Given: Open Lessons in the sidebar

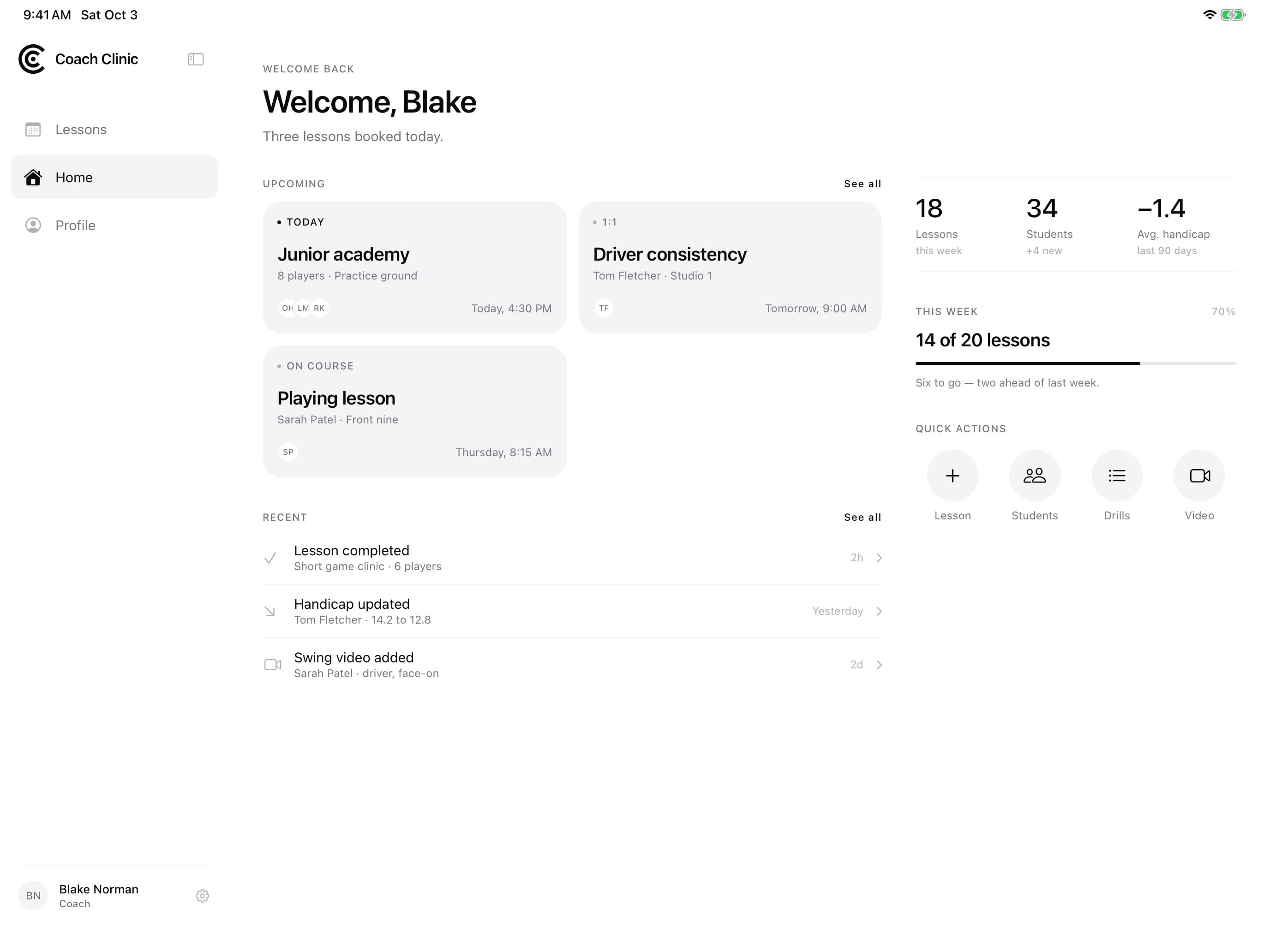Looking at the screenshot, I should (x=114, y=129).
